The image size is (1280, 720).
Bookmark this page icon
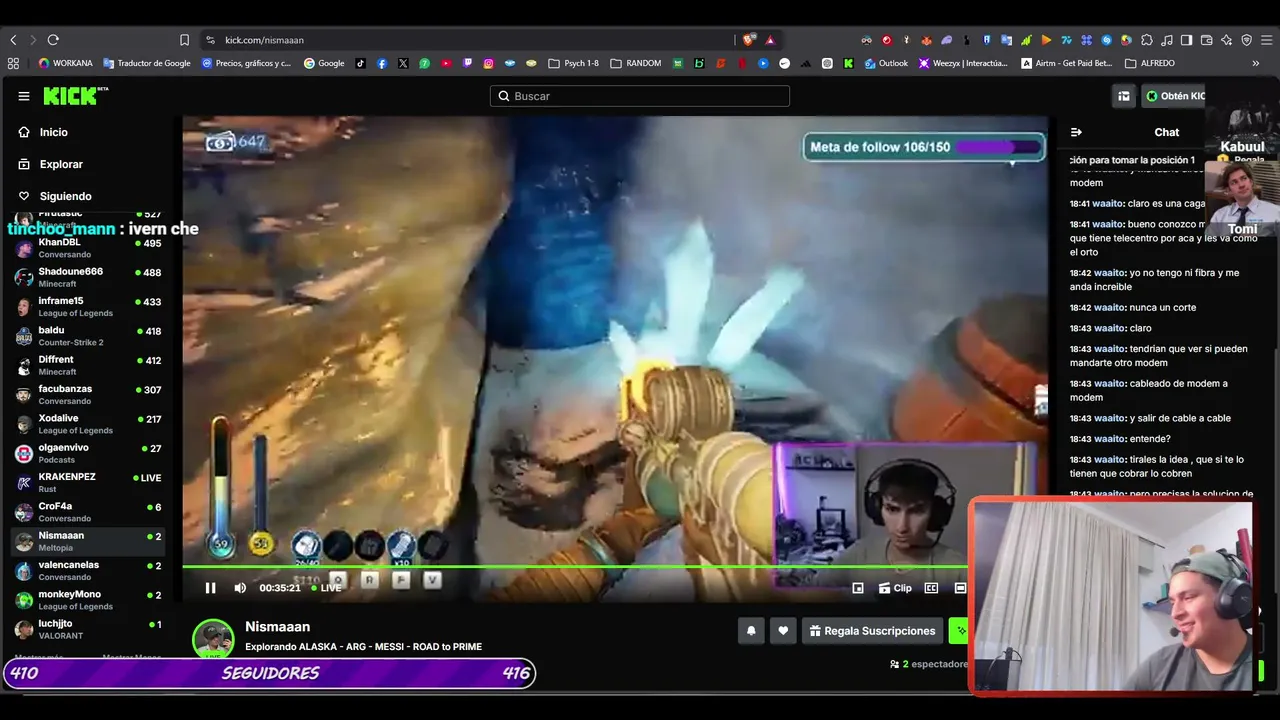184,40
